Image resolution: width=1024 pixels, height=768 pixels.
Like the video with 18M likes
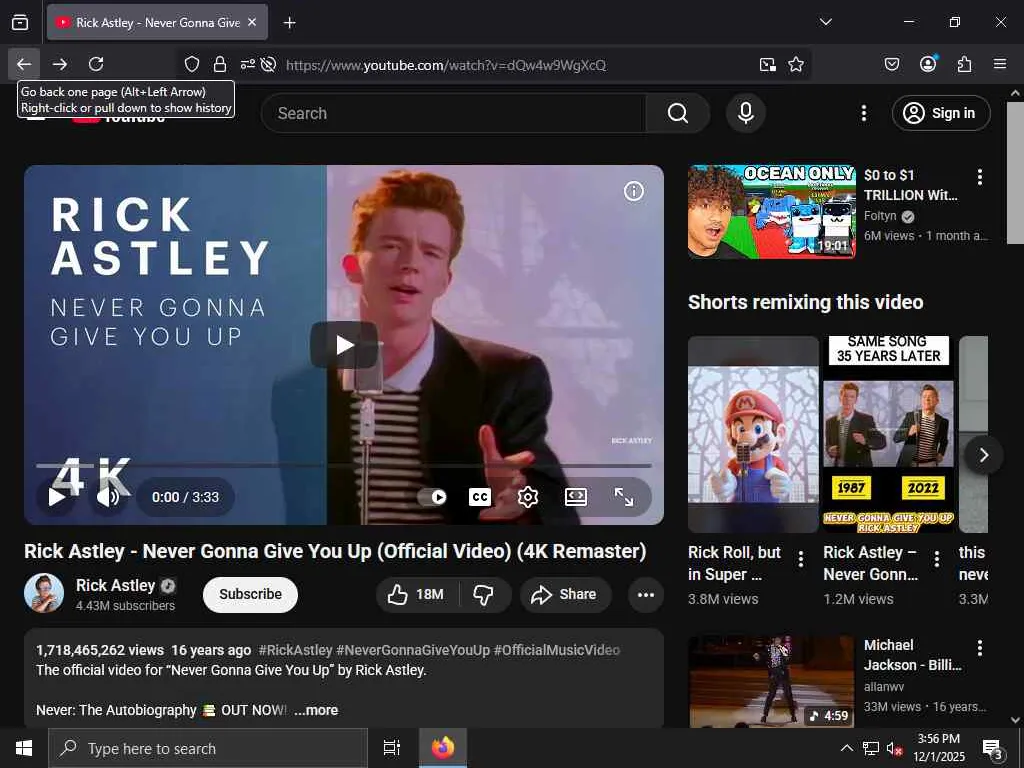tap(416, 594)
